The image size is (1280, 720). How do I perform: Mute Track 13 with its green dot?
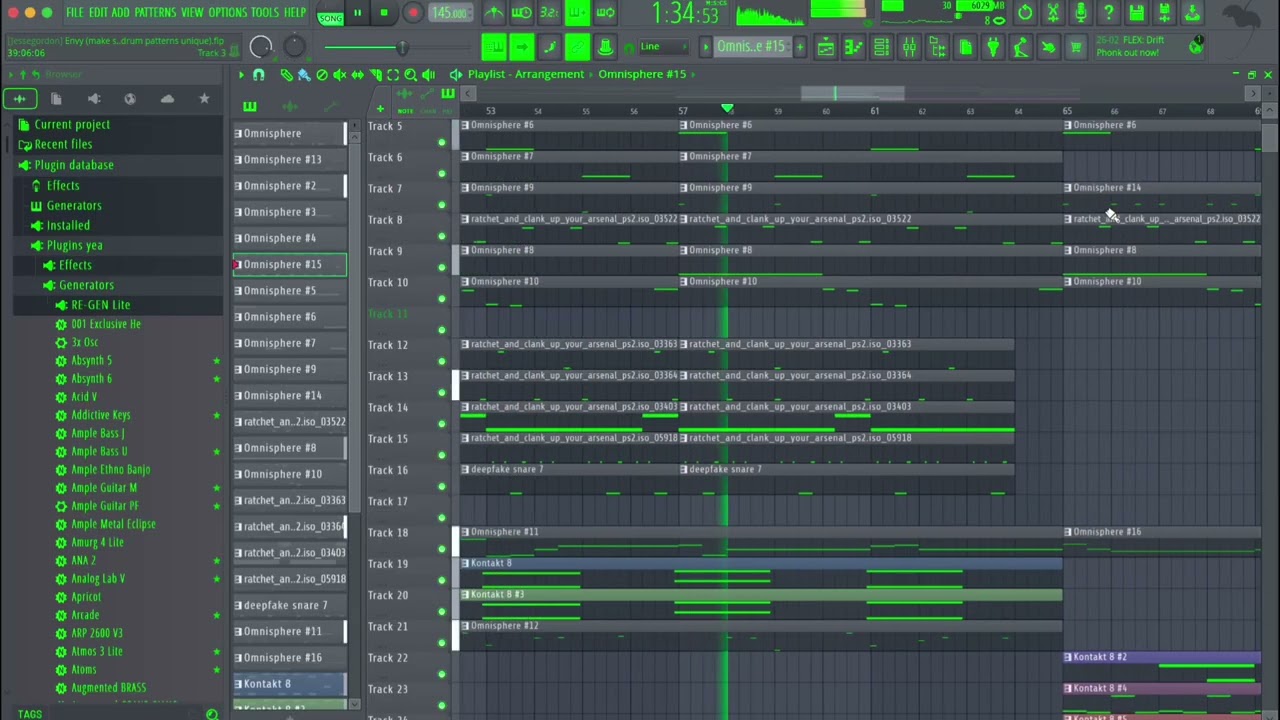441,392
